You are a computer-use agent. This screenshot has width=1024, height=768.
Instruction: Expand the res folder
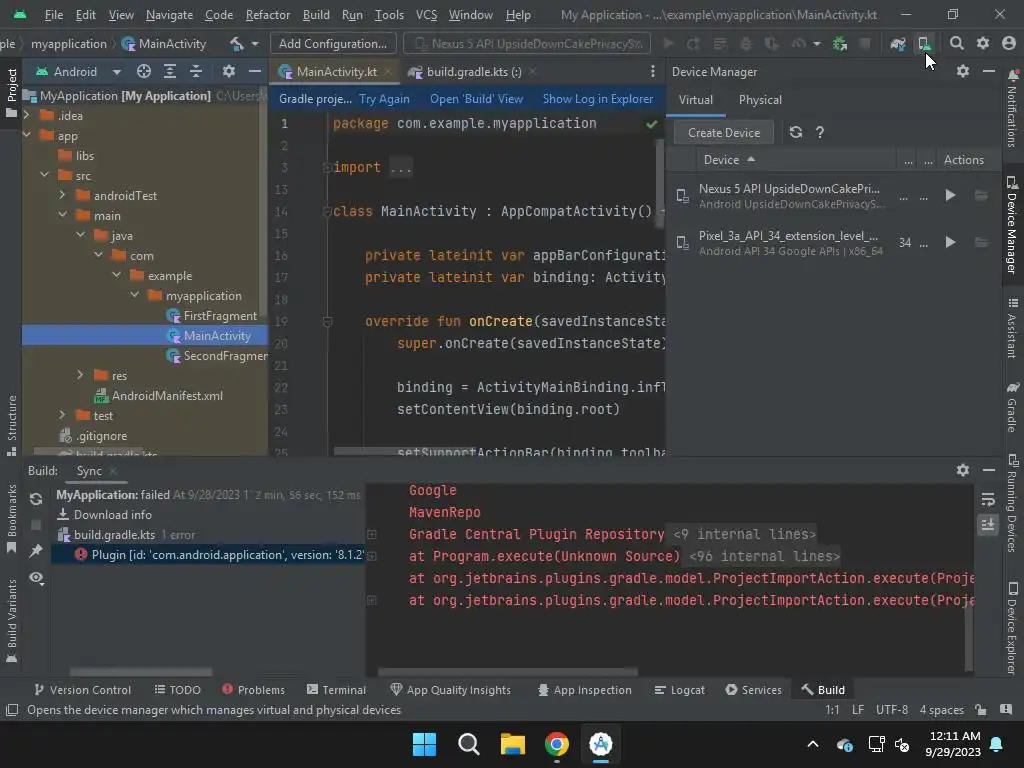(x=80, y=375)
